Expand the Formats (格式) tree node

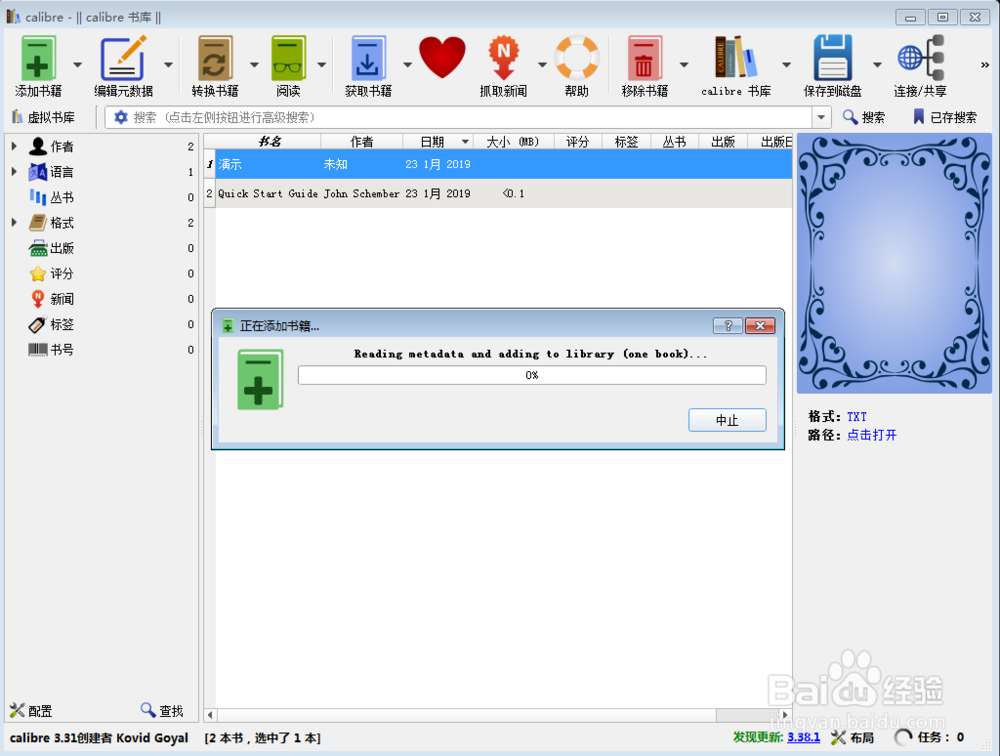(14, 223)
